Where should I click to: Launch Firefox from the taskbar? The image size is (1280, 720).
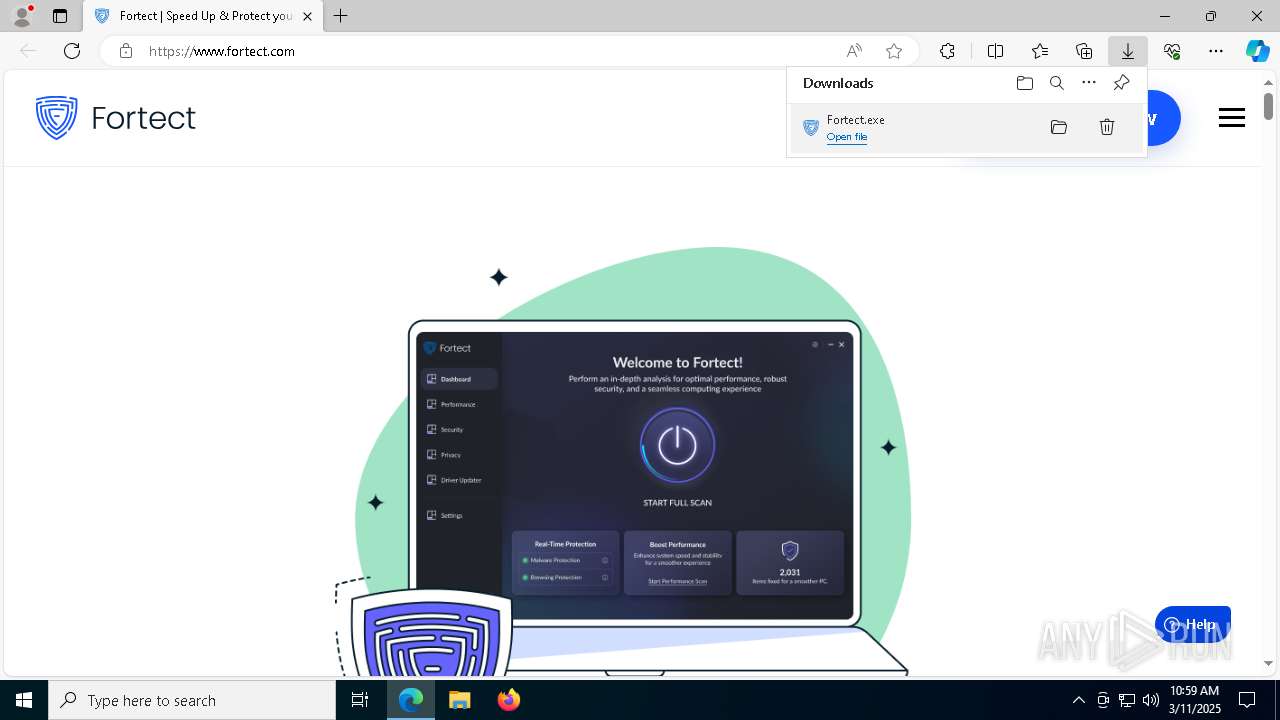[x=508, y=700]
